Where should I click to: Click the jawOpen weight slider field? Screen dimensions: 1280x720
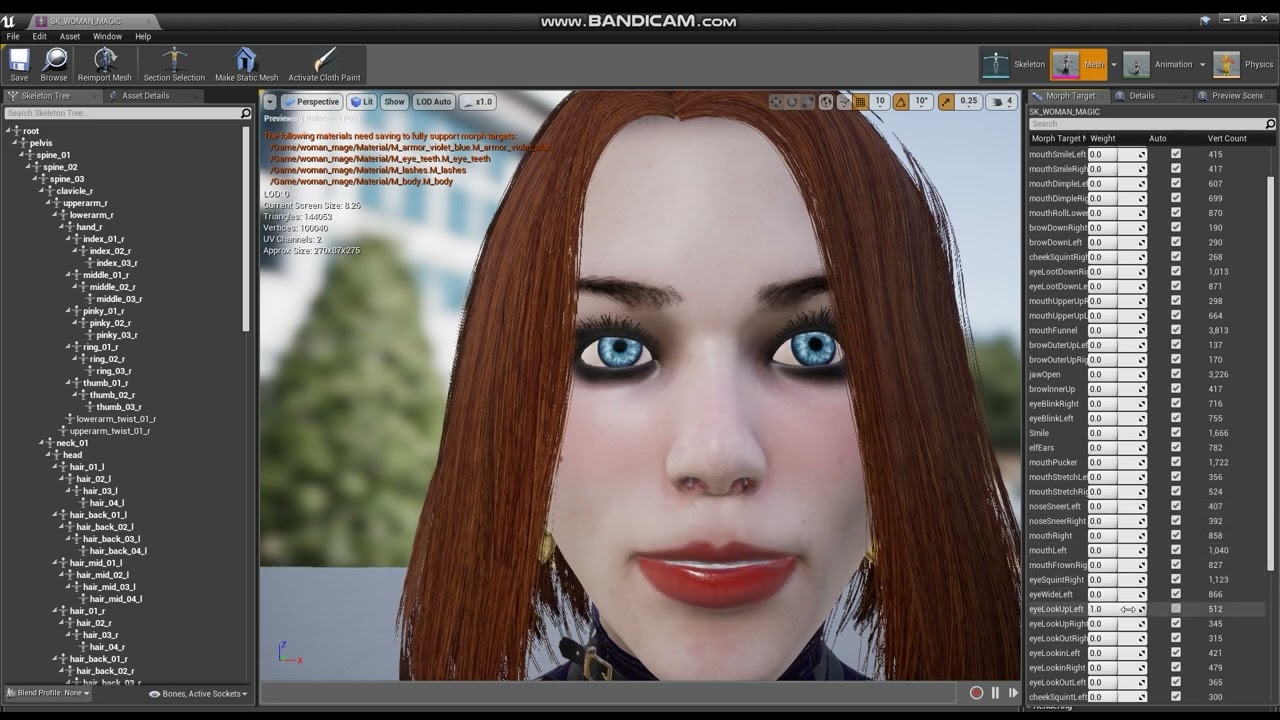tap(1117, 374)
